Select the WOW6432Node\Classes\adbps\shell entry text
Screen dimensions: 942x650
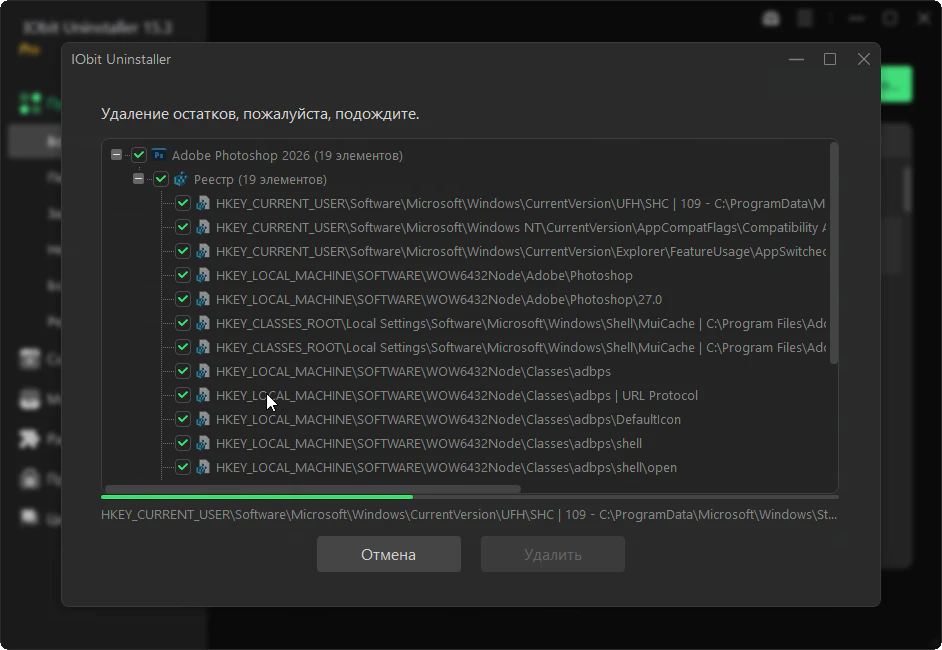pos(429,443)
